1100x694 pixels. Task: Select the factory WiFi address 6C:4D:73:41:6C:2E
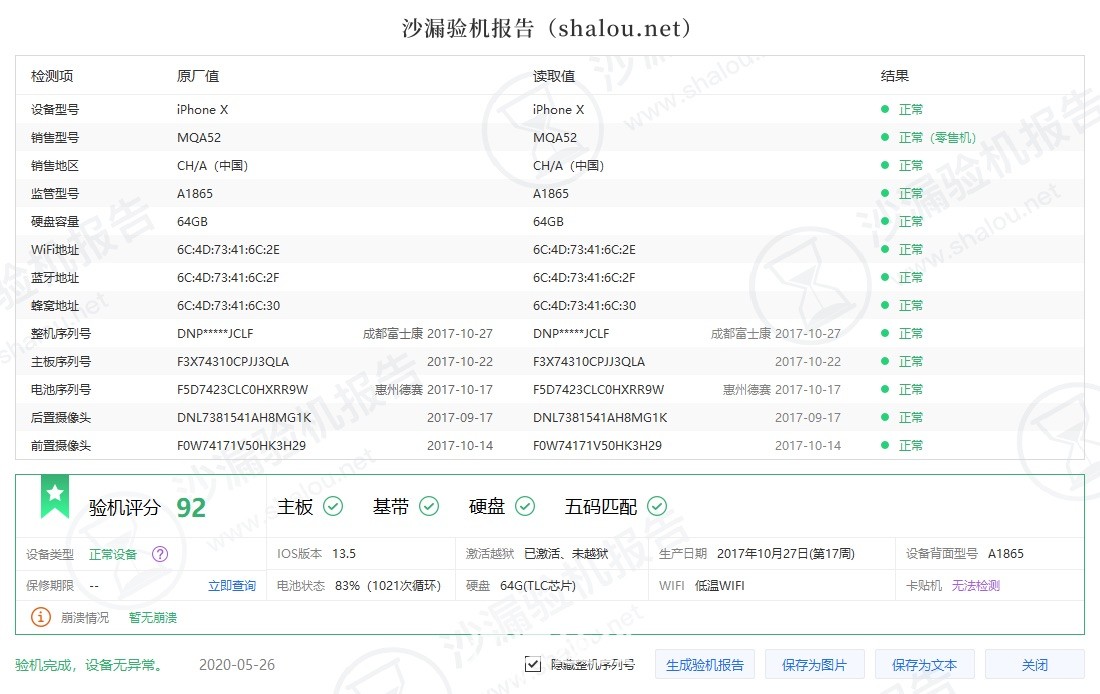coord(228,249)
